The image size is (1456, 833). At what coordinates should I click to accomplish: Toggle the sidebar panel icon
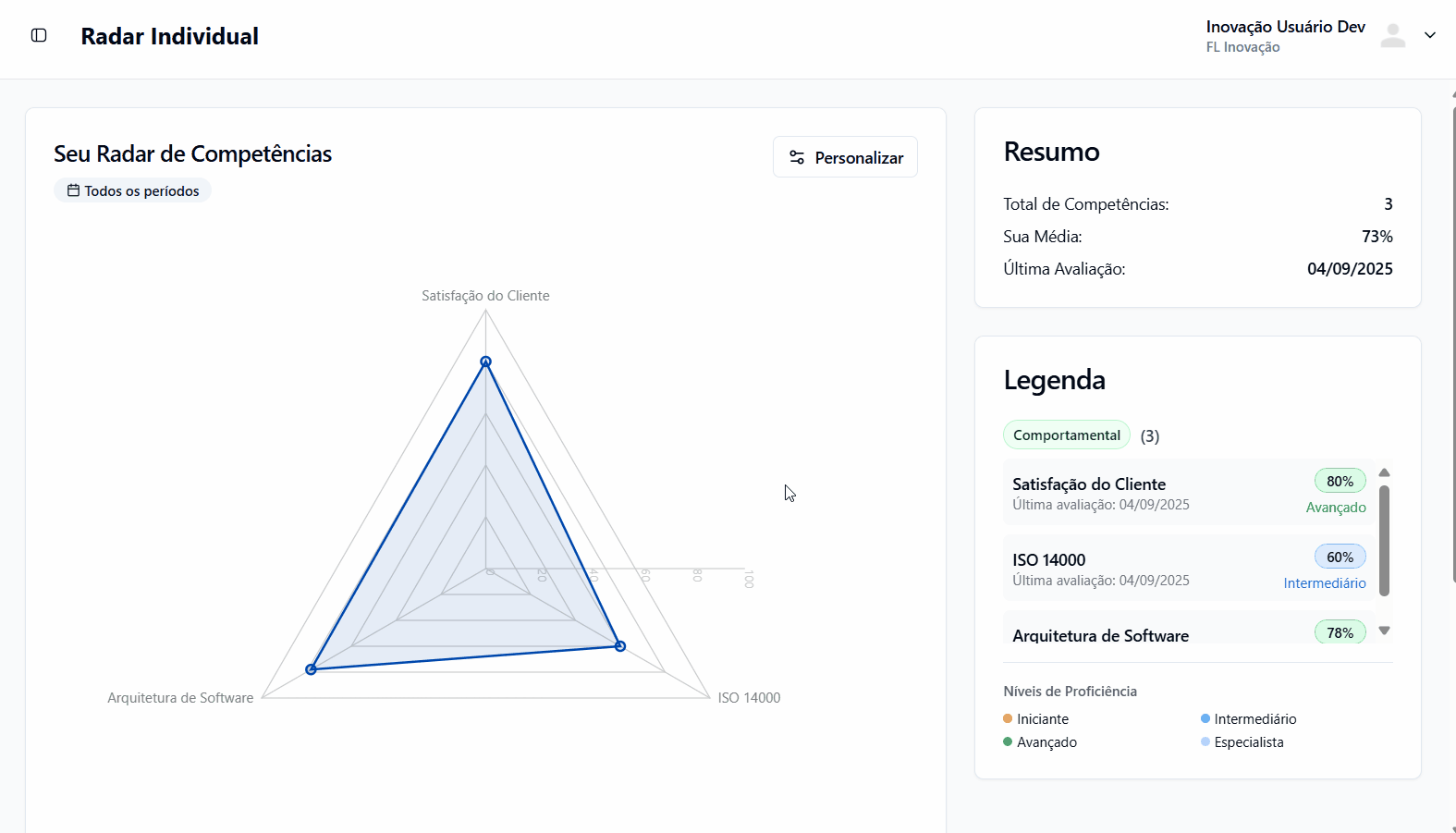click(39, 35)
